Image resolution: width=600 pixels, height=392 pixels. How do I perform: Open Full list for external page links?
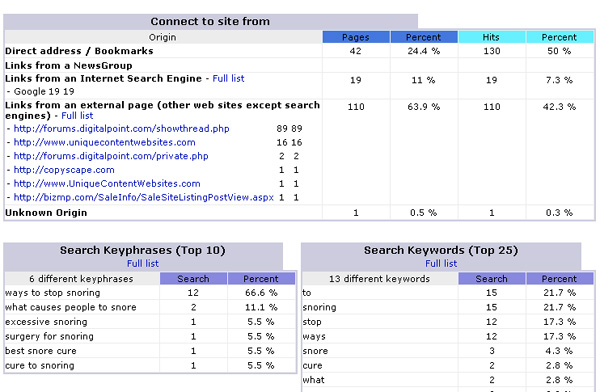point(77,116)
